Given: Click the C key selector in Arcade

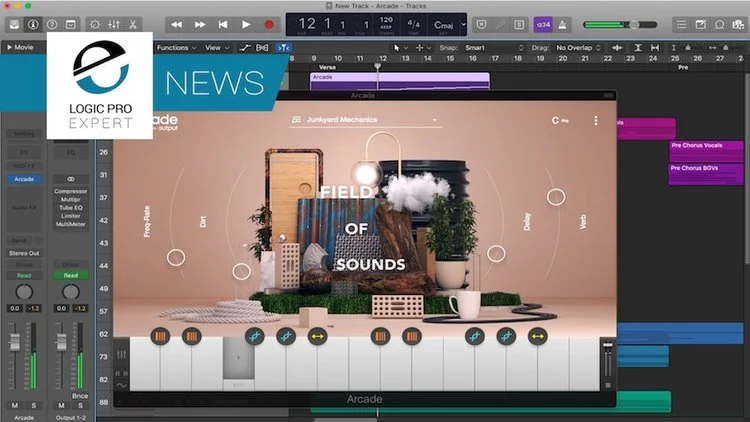Looking at the screenshot, I should pyautogui.click(x=560, y=121).
